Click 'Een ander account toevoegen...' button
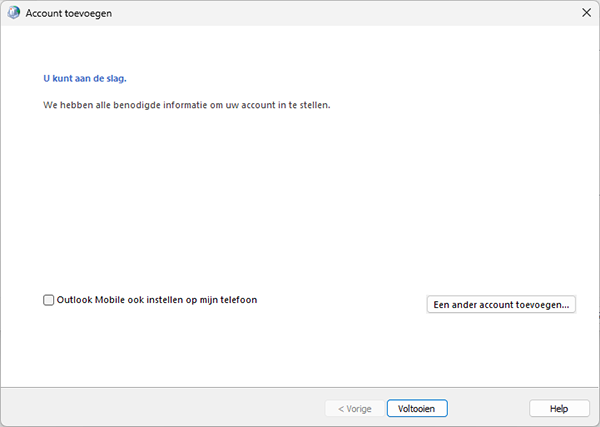This screenshot has width=600, height=427. (x=501, y=305)
